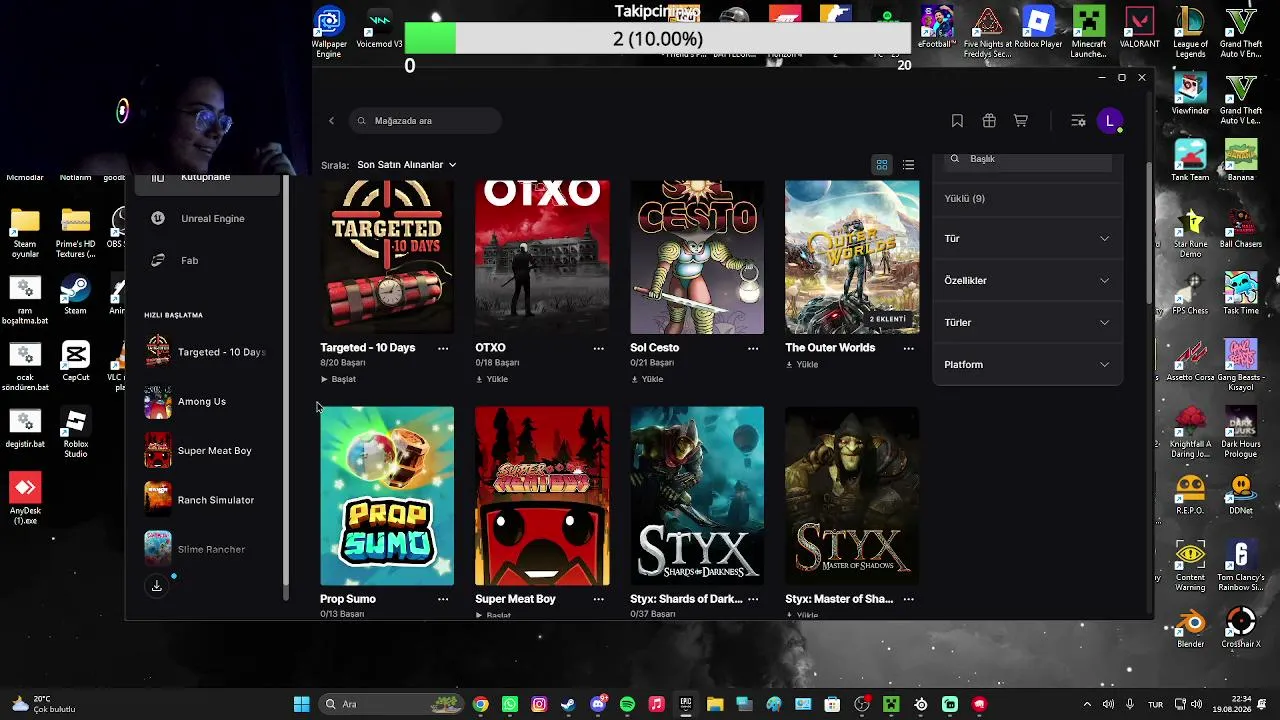
Task: Open Google Chrome from the taskbar
Action: pos(481,704)
